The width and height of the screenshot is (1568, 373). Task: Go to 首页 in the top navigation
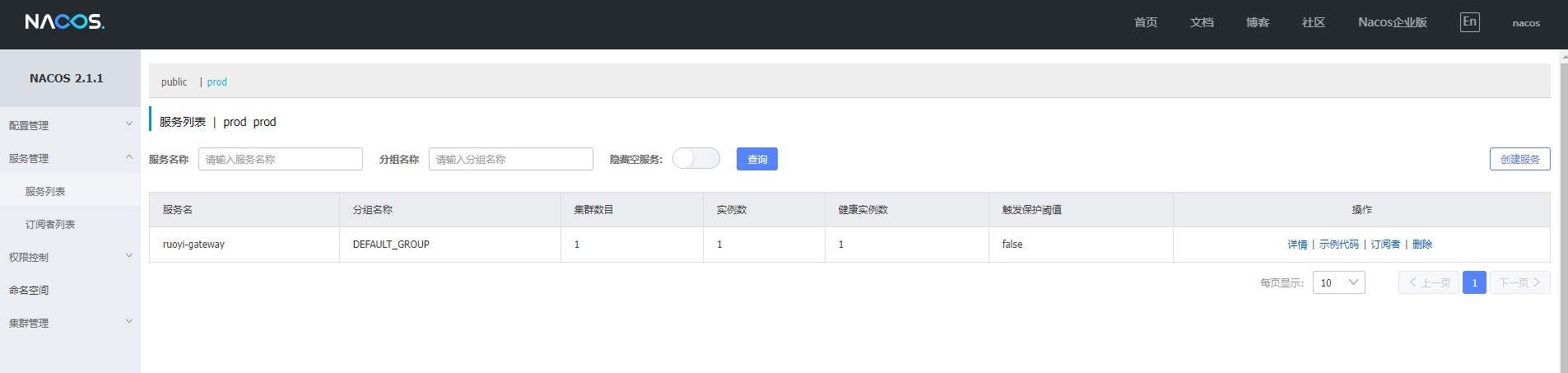[x=1146, y=22]
